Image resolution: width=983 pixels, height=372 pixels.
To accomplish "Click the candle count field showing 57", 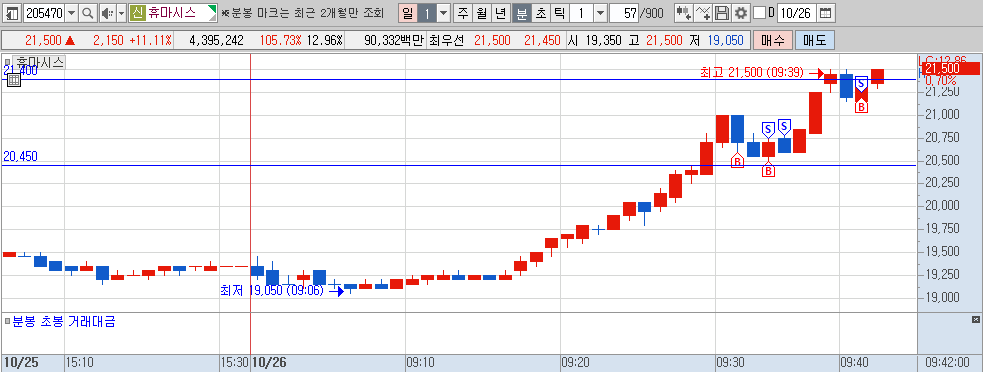I will click(624, 13).
